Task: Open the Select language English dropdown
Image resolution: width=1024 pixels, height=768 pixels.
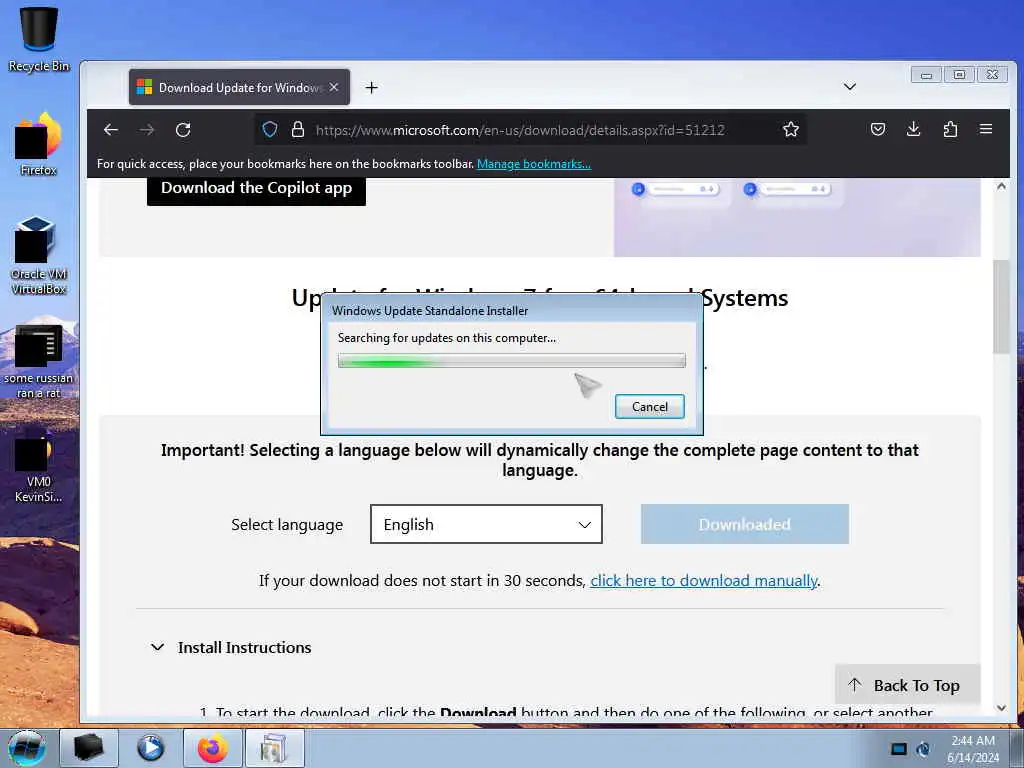Action: coord(486,524)
